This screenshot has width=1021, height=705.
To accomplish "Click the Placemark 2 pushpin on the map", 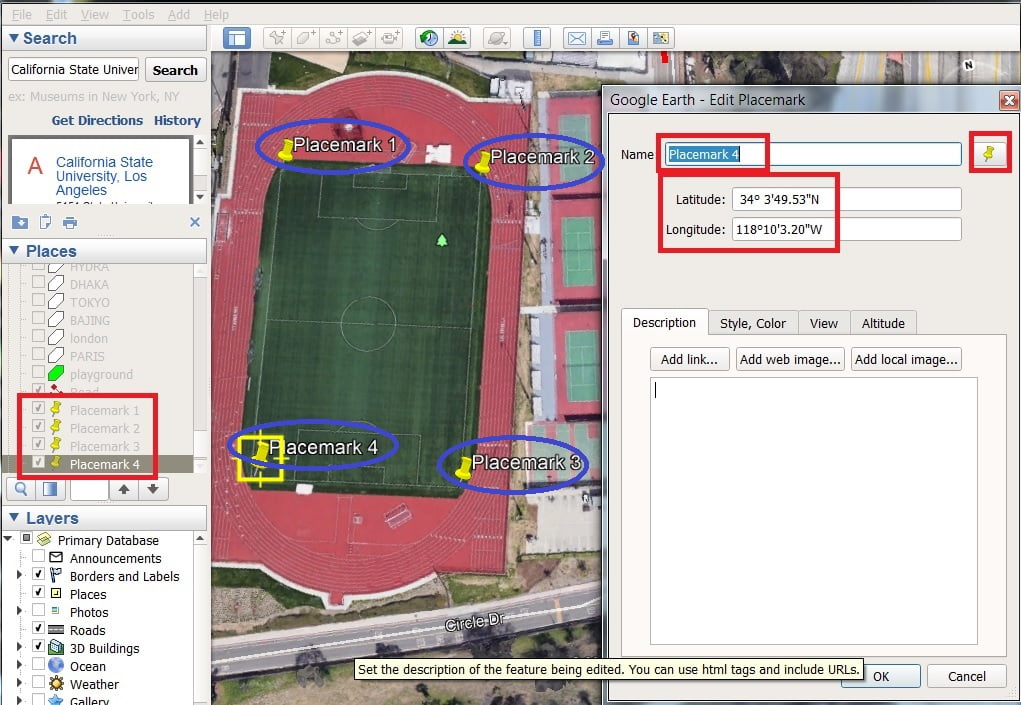I will [483, 162].
